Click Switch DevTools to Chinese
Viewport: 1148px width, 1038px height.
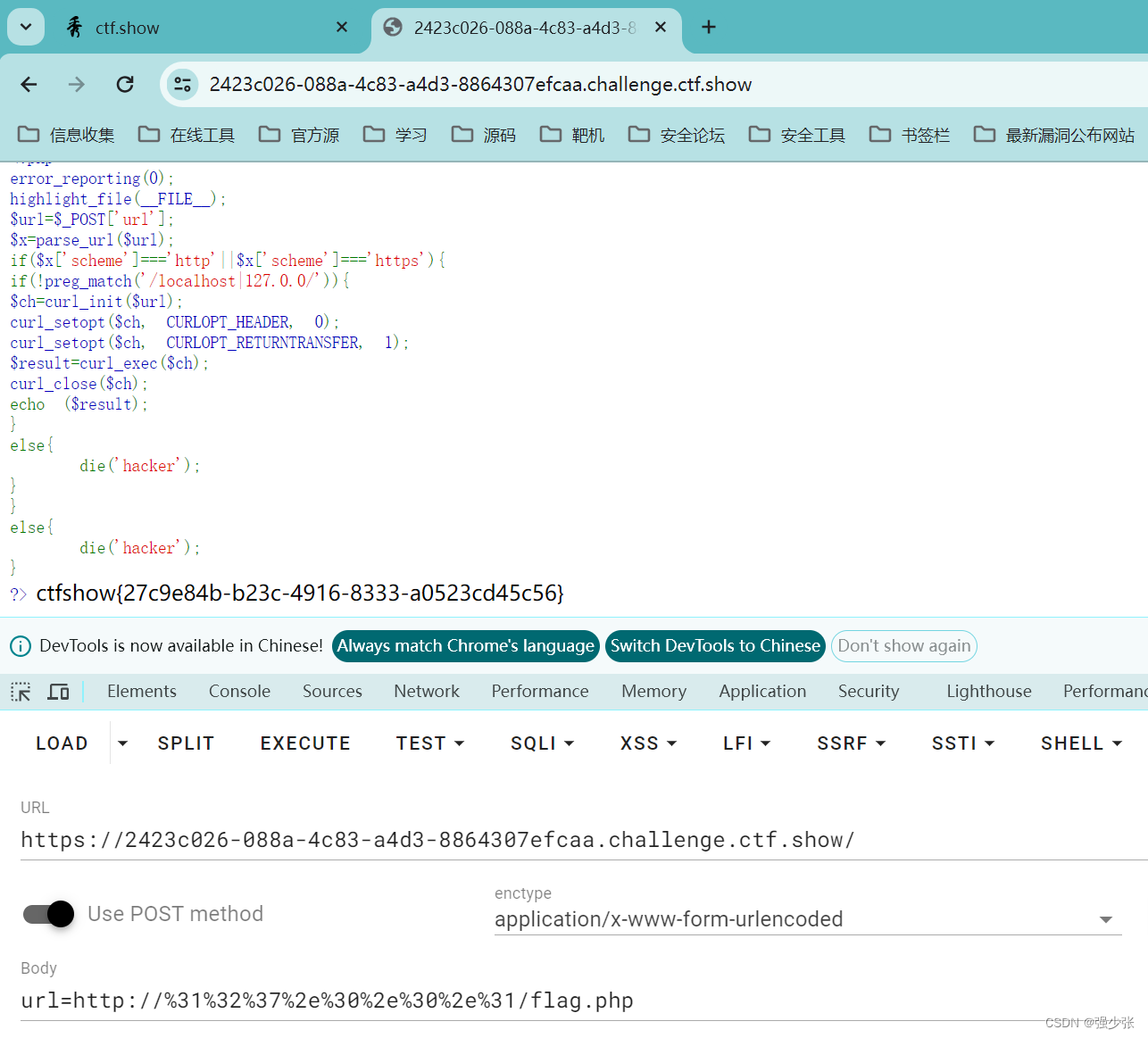715,646
